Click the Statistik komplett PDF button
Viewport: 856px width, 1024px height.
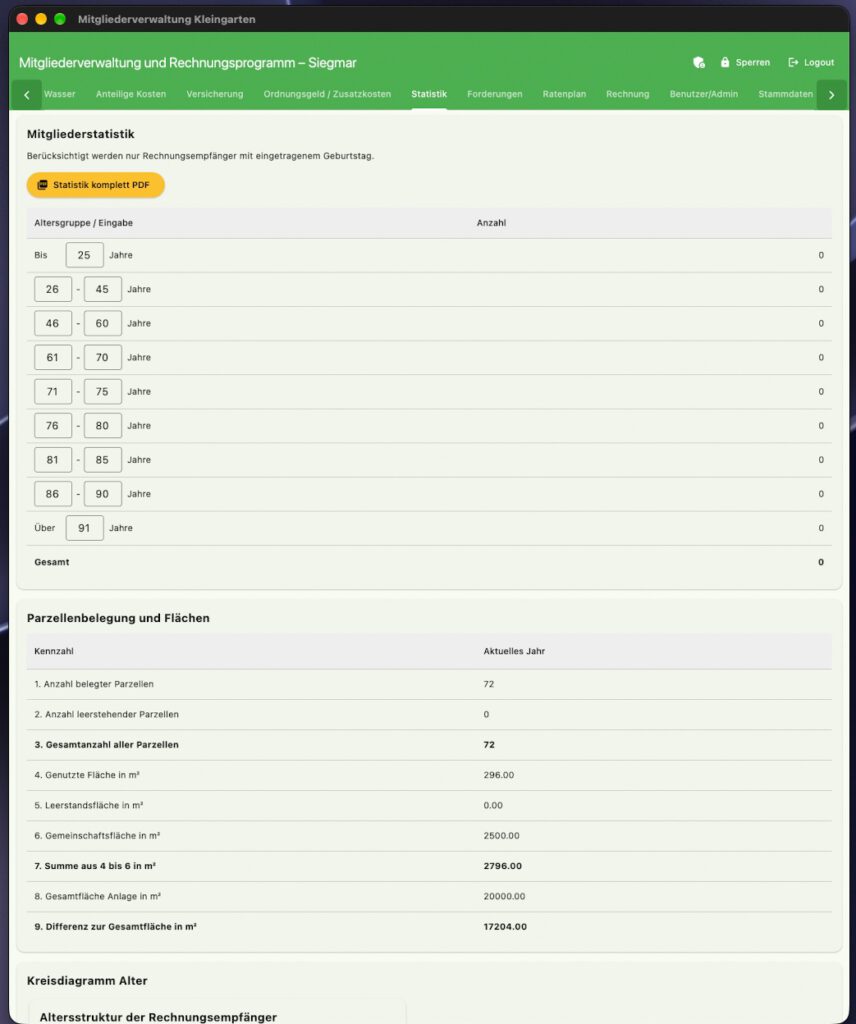(x=95, y=185)
